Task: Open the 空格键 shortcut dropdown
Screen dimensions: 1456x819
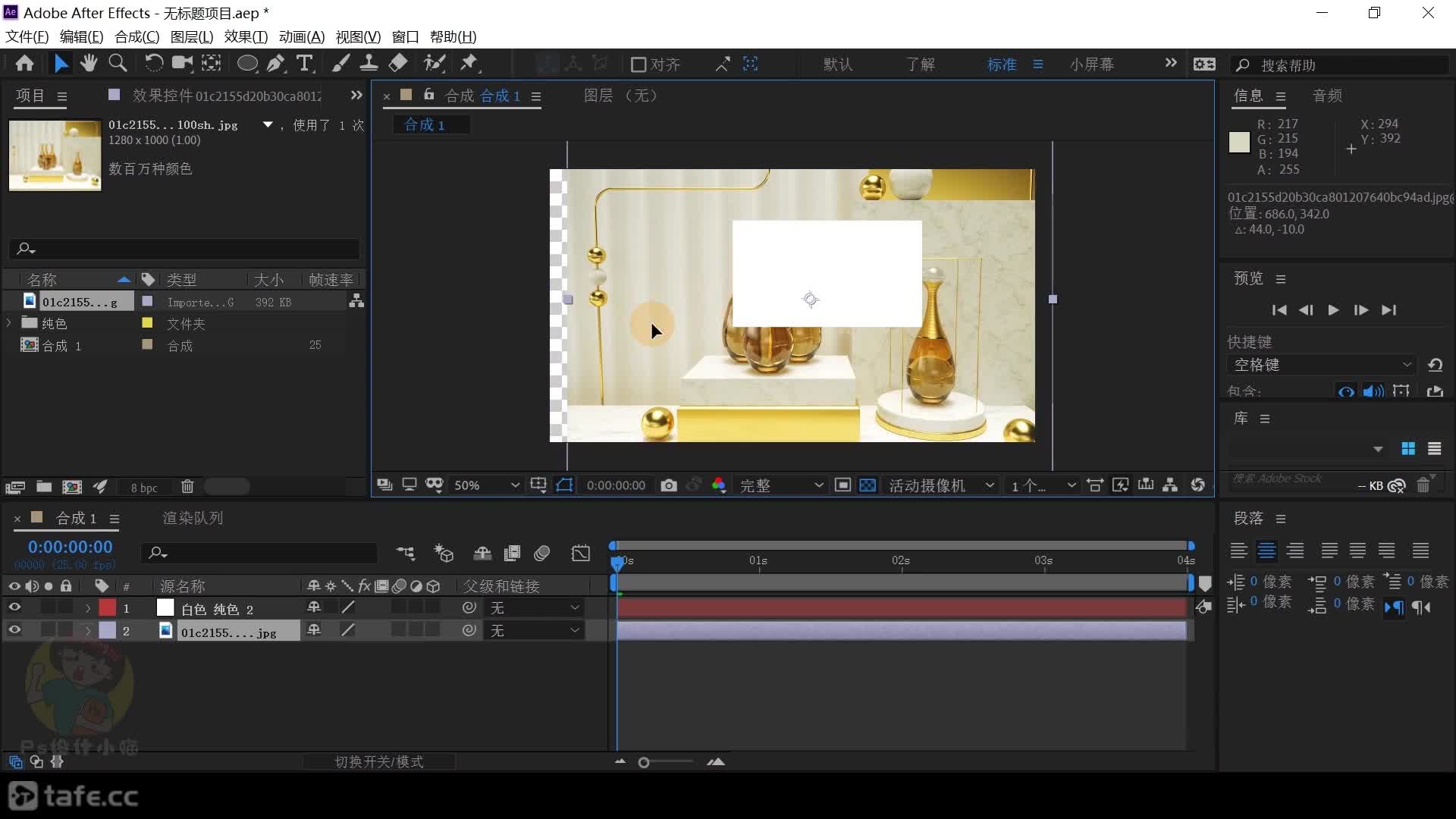Action: tap(1322, 365)
